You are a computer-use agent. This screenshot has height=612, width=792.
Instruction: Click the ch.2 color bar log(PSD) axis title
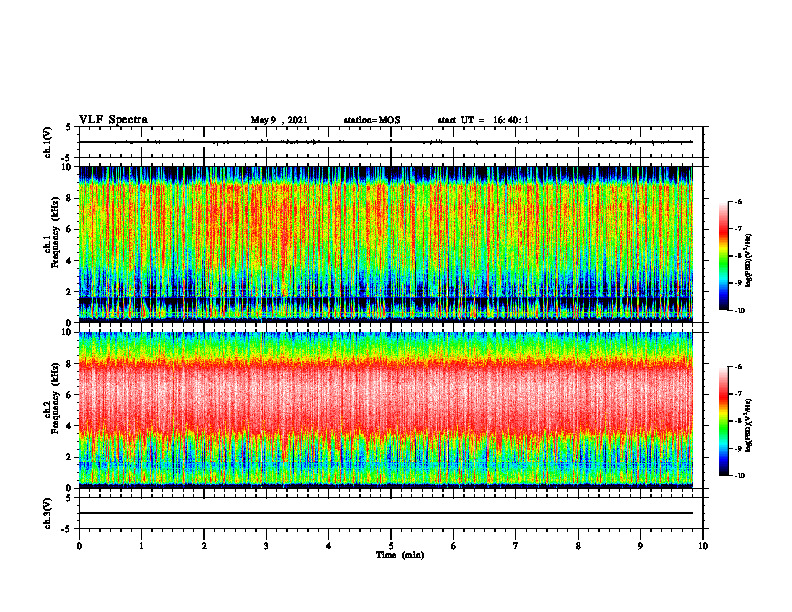click(x=750, y=426)
